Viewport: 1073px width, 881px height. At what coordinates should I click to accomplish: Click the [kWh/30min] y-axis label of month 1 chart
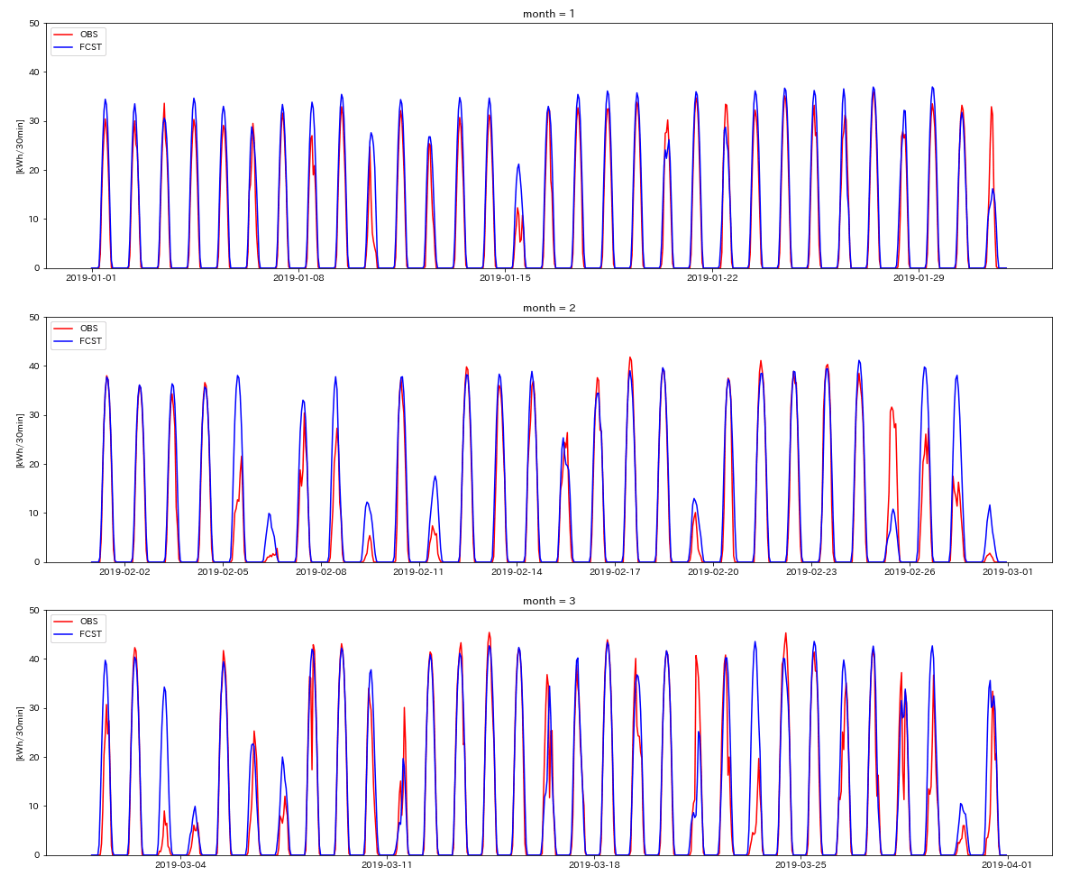[20, 146]
